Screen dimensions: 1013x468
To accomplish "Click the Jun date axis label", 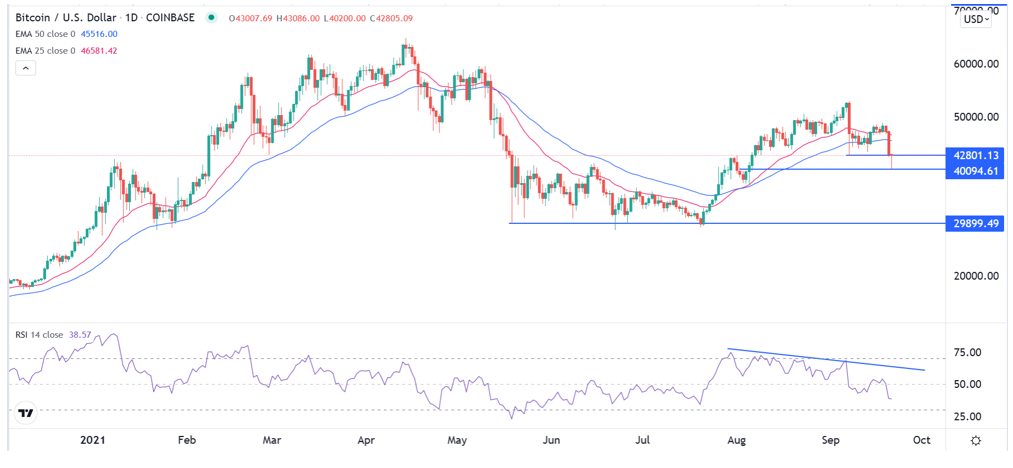I will point(550,441).
